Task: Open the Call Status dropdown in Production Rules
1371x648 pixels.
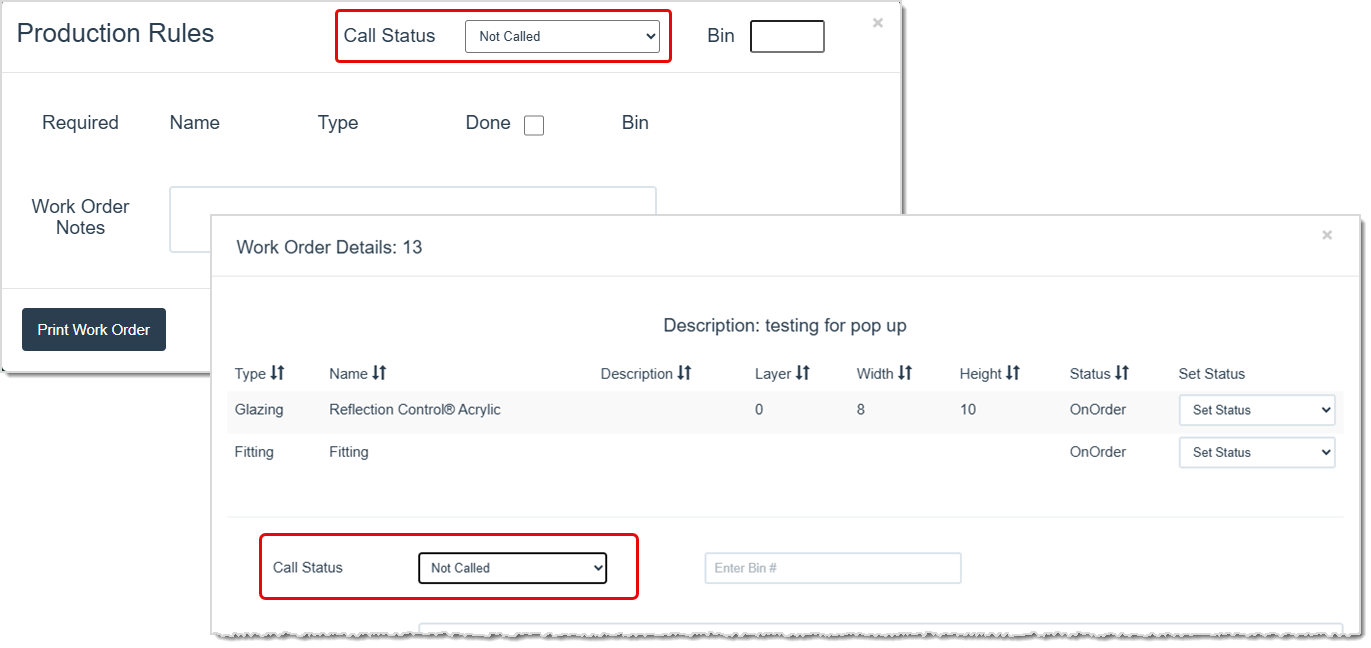Action: [x=563, y=36]
